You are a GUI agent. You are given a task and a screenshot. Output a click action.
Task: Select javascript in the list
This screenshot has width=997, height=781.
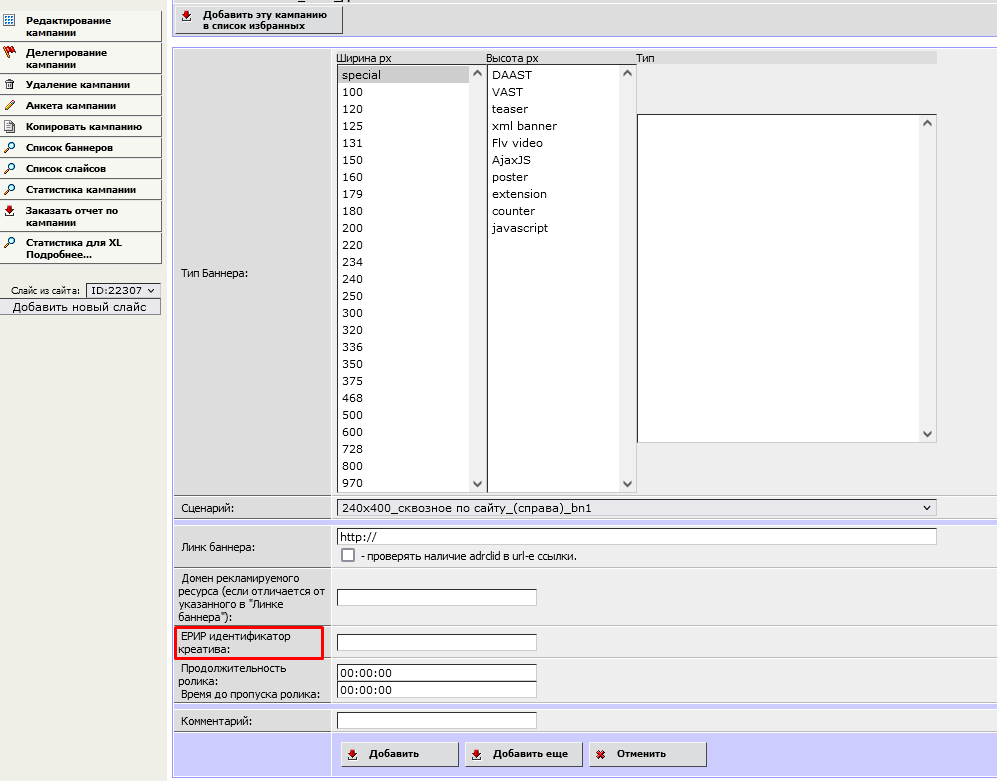coord(554,228)
